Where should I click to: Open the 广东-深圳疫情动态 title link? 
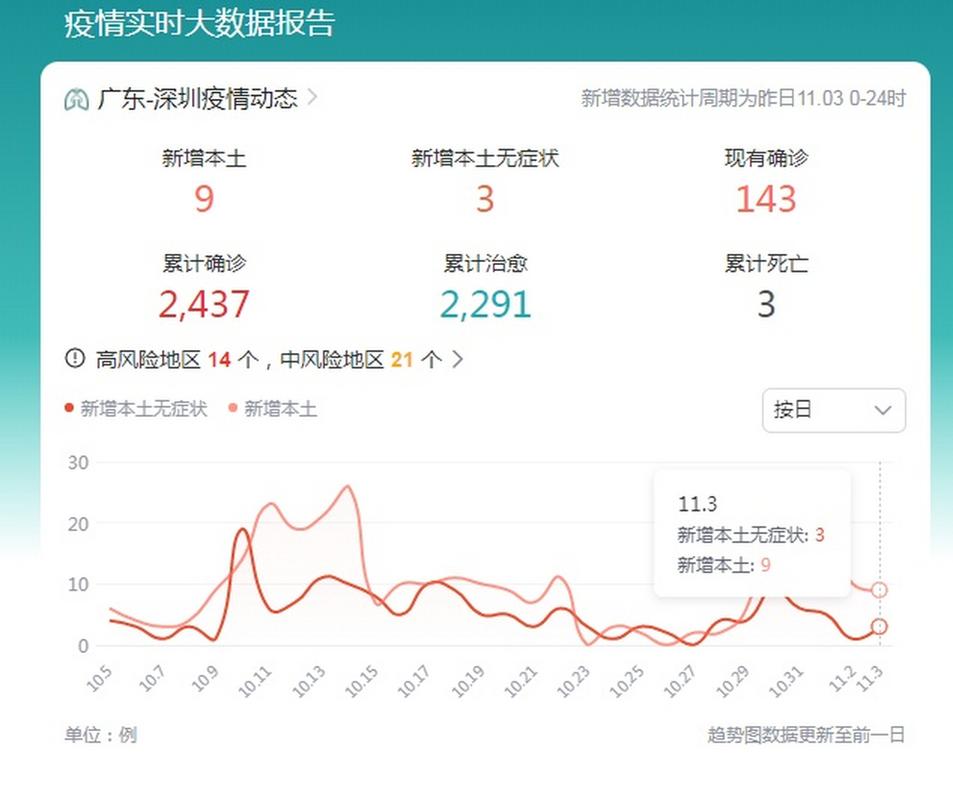pyautogui.click(x=197, y=99)
